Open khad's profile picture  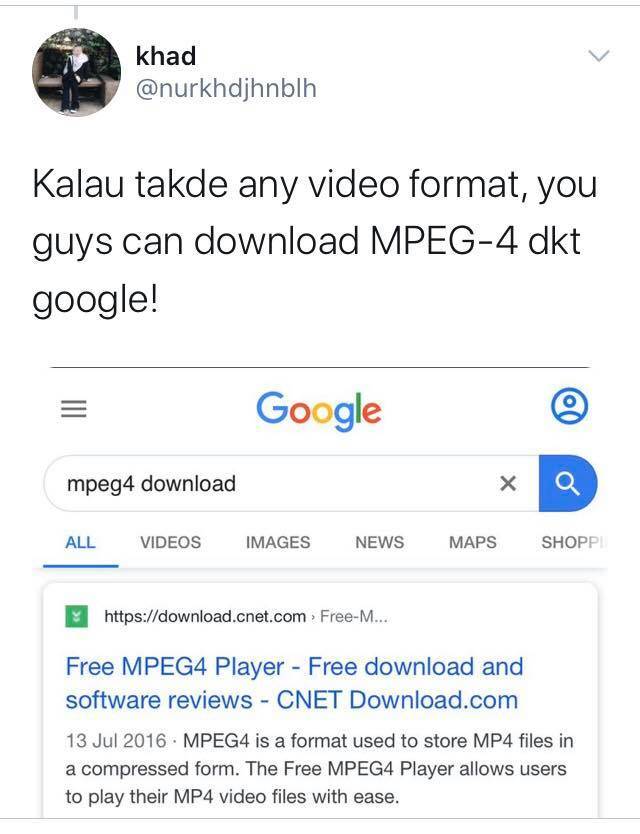[x=77, y=72]
